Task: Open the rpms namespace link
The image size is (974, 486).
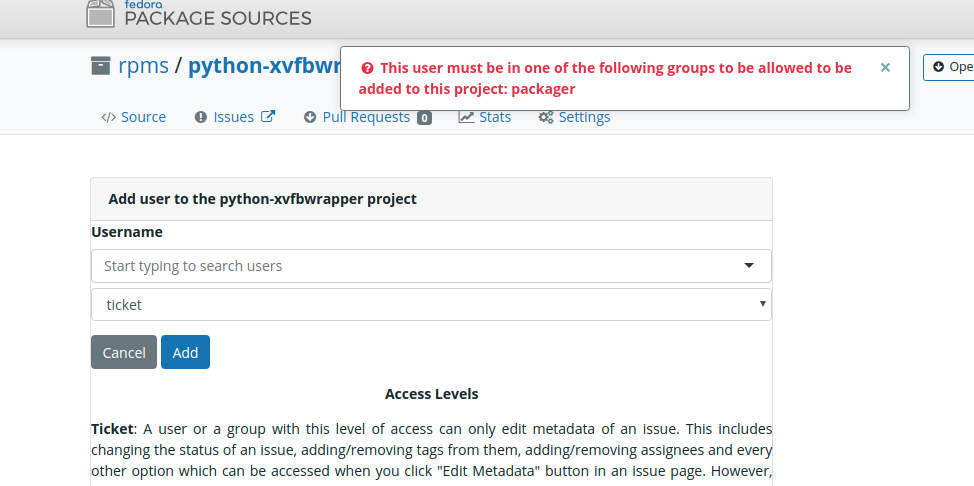Action: [143, 65]
